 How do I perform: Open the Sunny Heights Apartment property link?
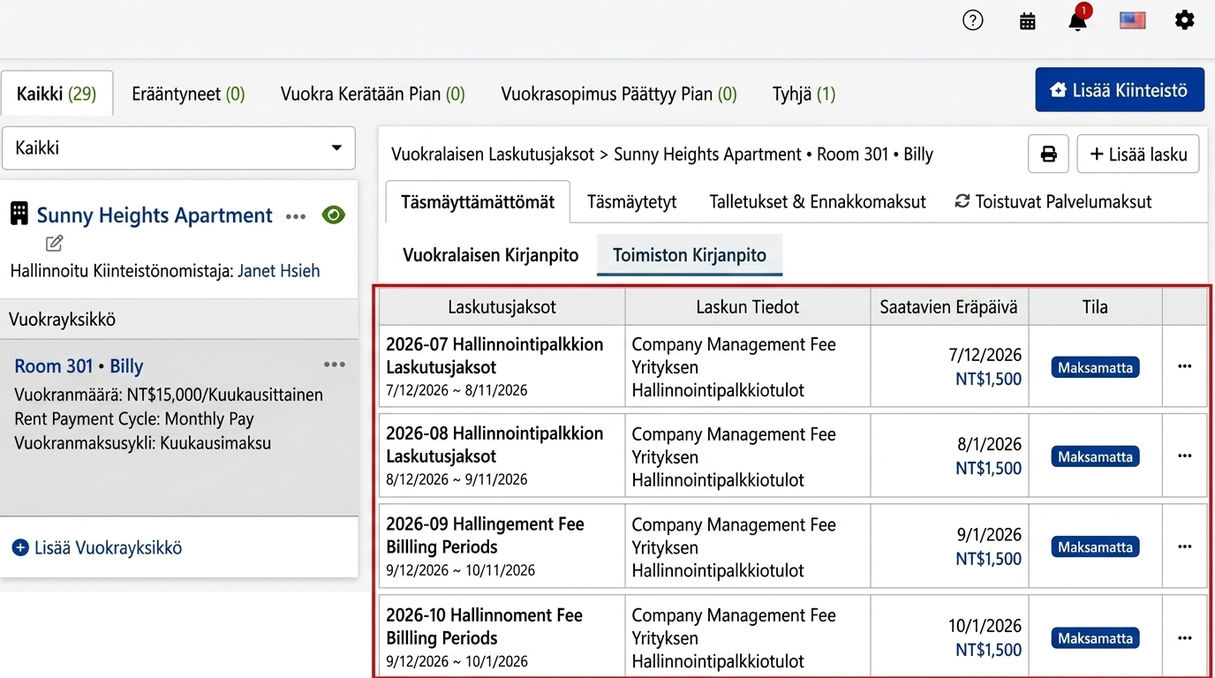tap(155, 215)
